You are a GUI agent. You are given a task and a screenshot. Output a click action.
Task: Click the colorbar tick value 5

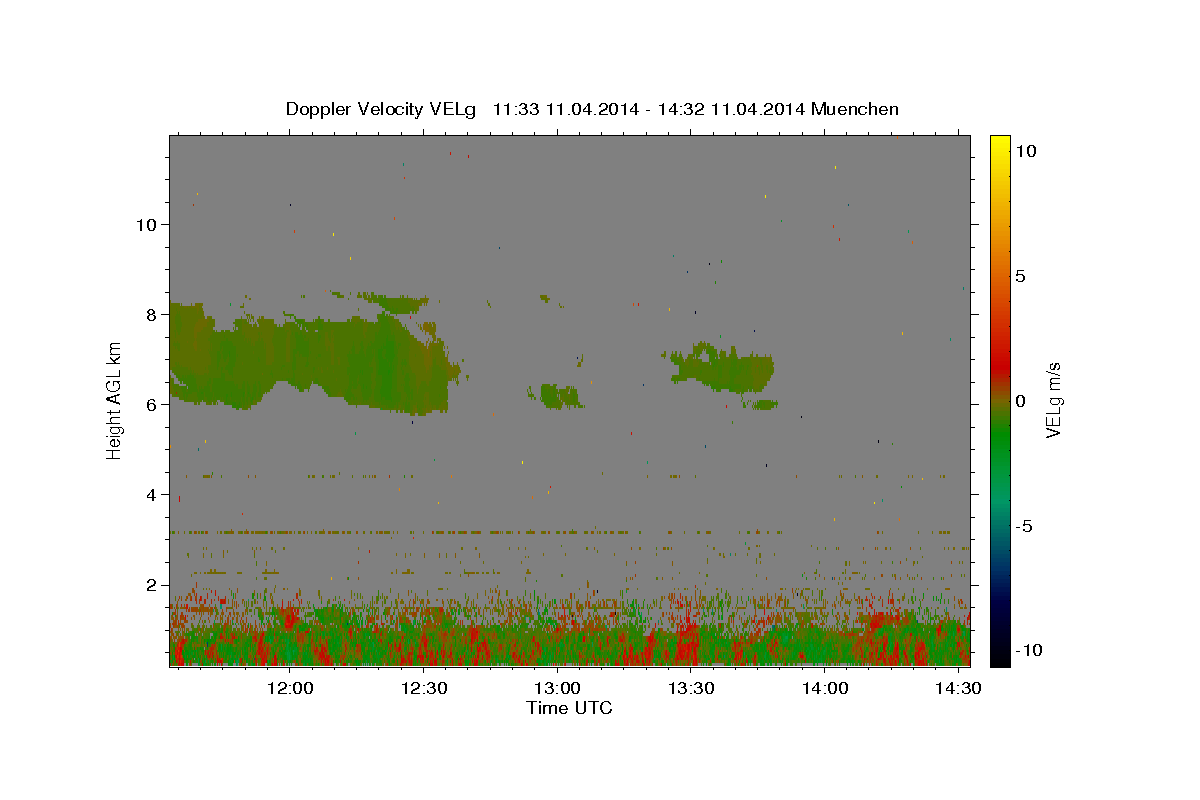pos(1021,276)
